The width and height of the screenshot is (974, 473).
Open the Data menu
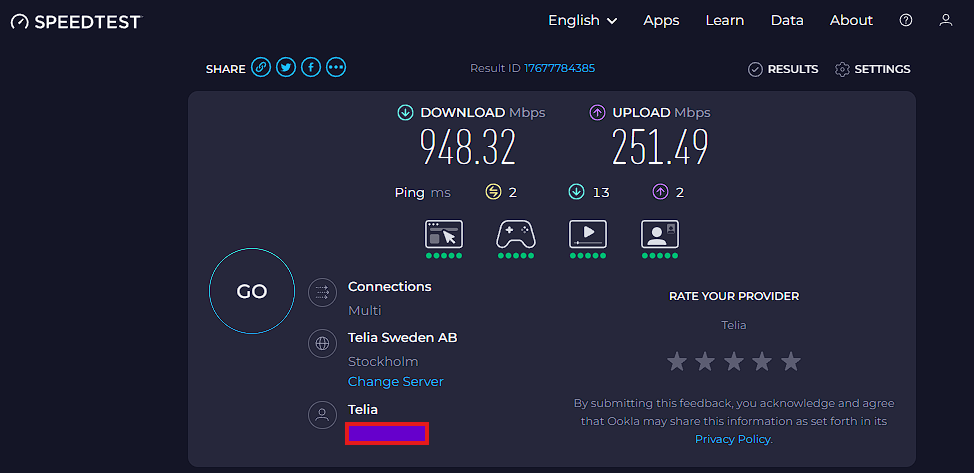(x=787, y=21)
